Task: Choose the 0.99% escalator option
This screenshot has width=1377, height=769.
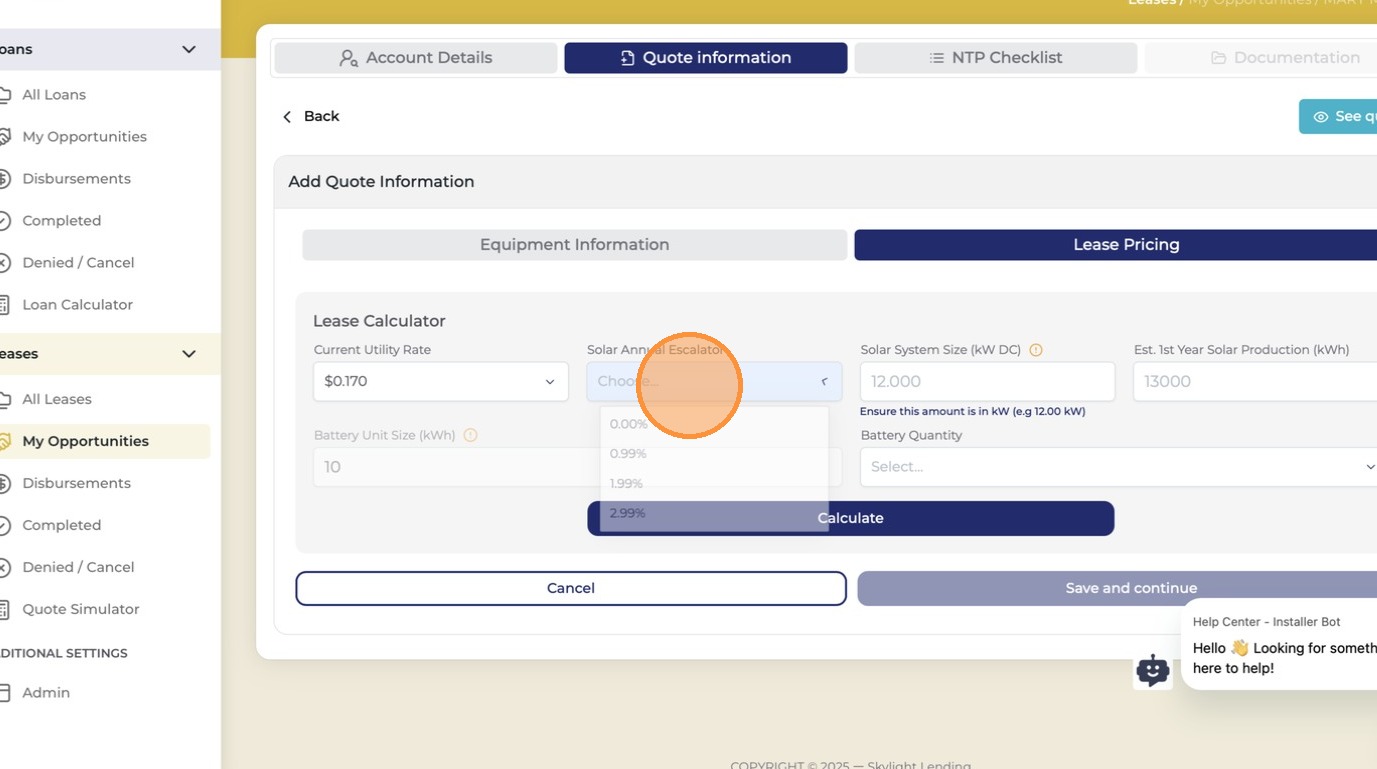Action: [628, 454]
